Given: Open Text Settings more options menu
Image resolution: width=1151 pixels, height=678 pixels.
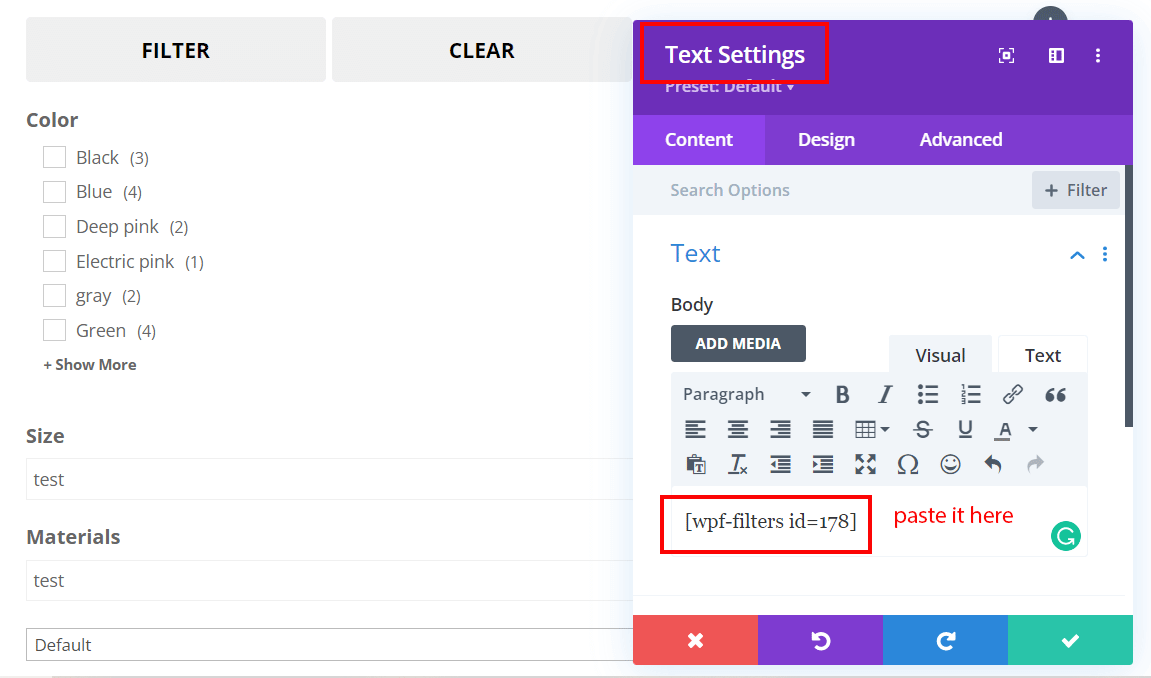Looking at the screenshot, I should click(x=1098, y=56).
